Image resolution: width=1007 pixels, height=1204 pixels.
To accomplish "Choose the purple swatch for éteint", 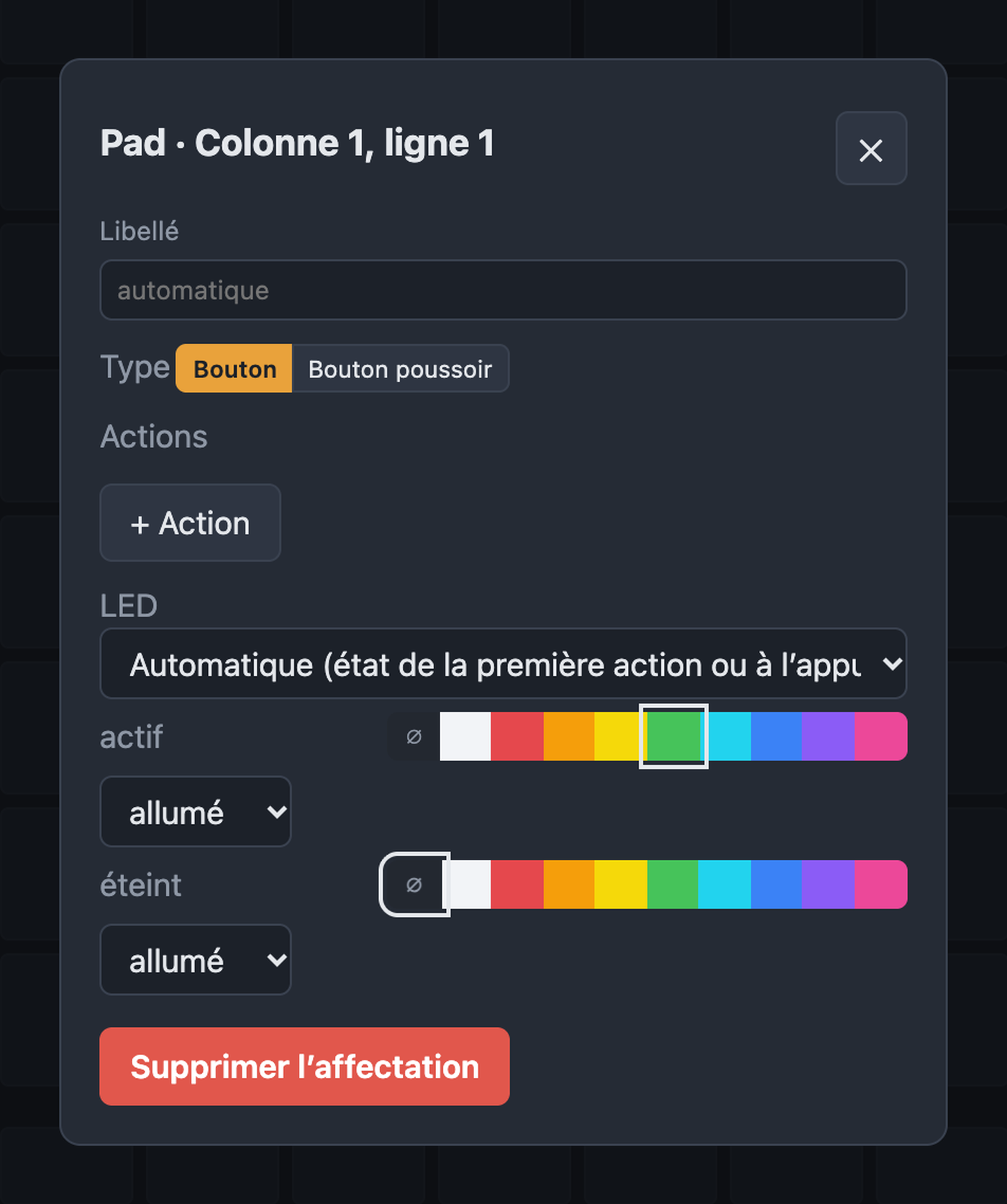I will (x=829, y=885).
